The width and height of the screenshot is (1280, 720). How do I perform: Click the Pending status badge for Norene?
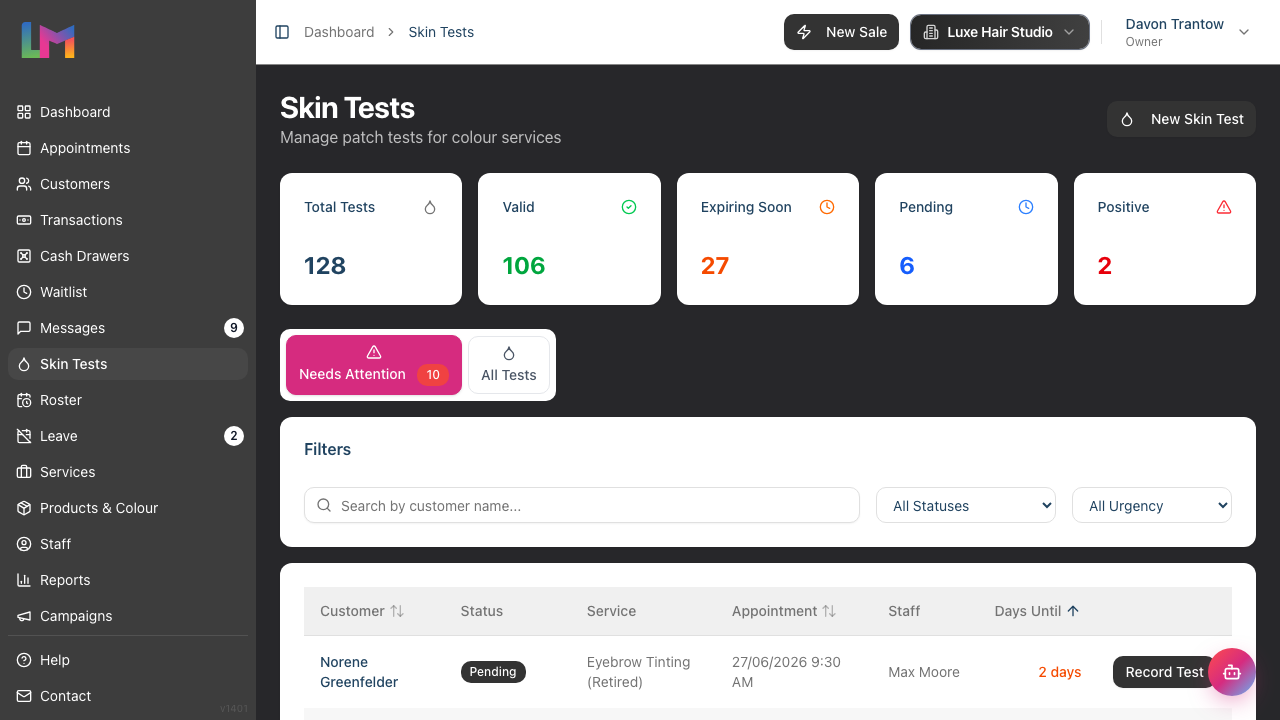[493, 672]
